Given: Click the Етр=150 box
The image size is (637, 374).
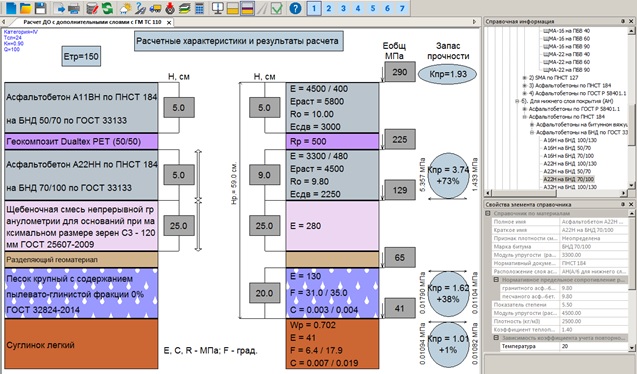Looking at the screenshot, I should (x=81, y=56).
